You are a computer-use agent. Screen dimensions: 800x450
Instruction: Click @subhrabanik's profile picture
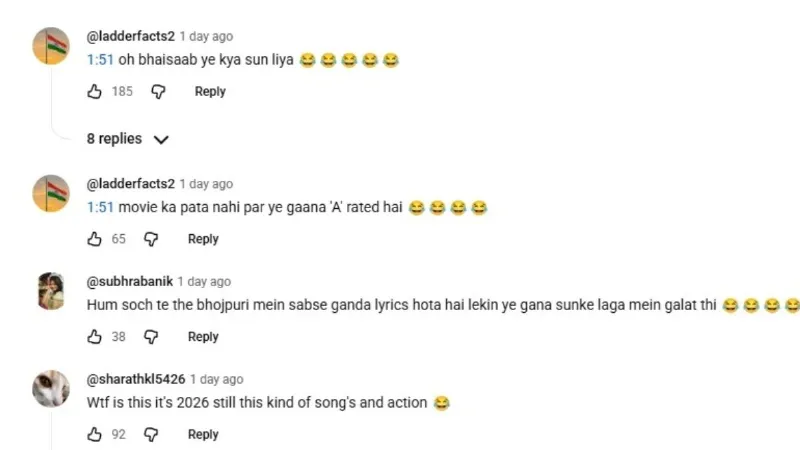(51, 291)
